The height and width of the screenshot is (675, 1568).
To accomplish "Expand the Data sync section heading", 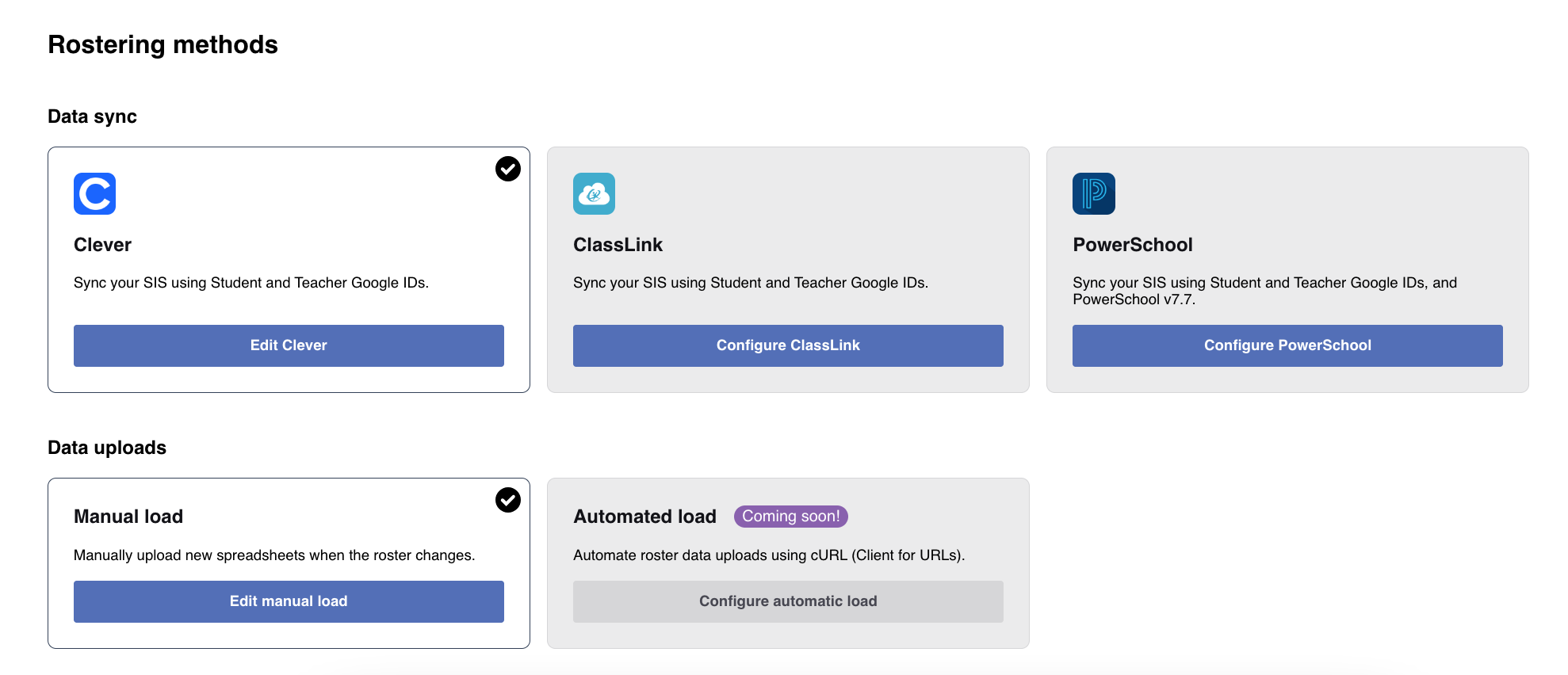I will pyautogui.click(x=91, y=116).
